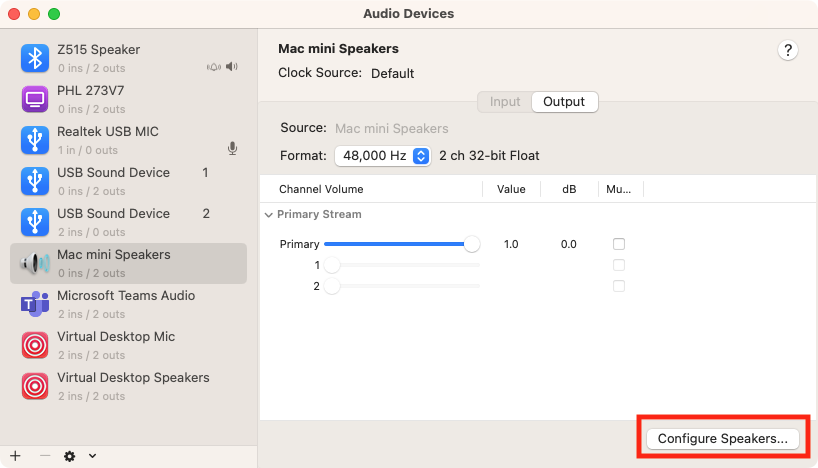
Task: Click the Primary value 1.0 field
Action: [511, 244]
